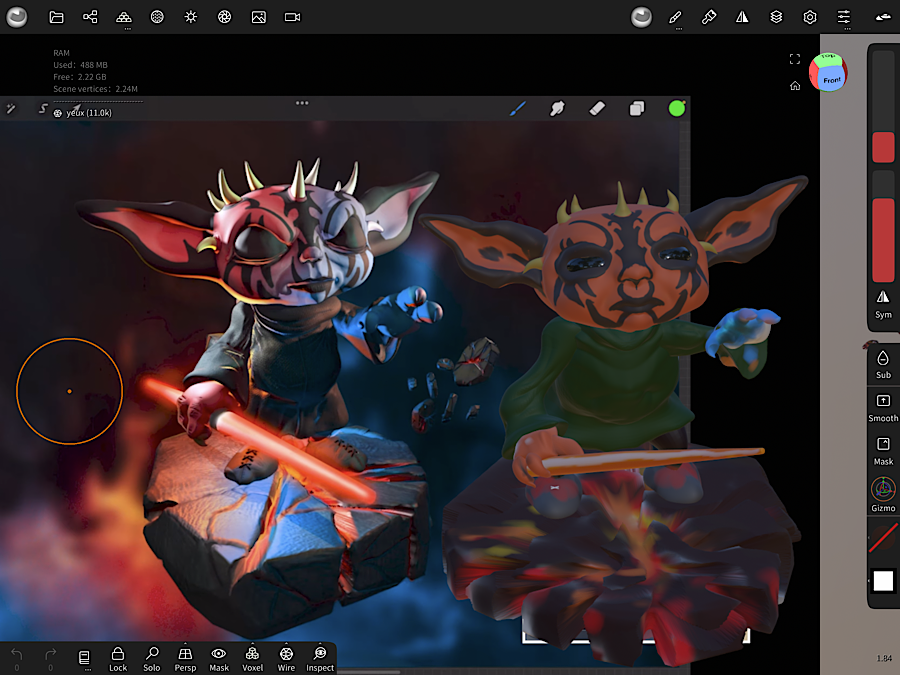Select the yeux (11.0k) object label
The width and height of the screenshot is (900, 675).
(x=89, y=113)
